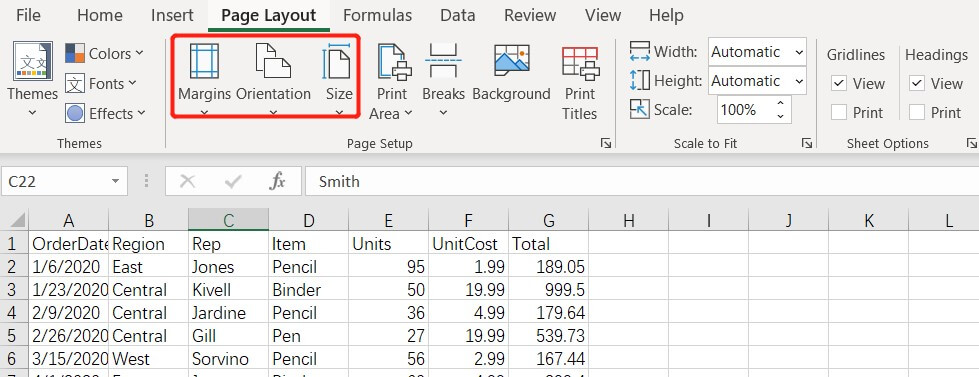This screenshot has width=979, height=377.
Task: Select cell with date 2/9/2020
Action: pos(69,313)
